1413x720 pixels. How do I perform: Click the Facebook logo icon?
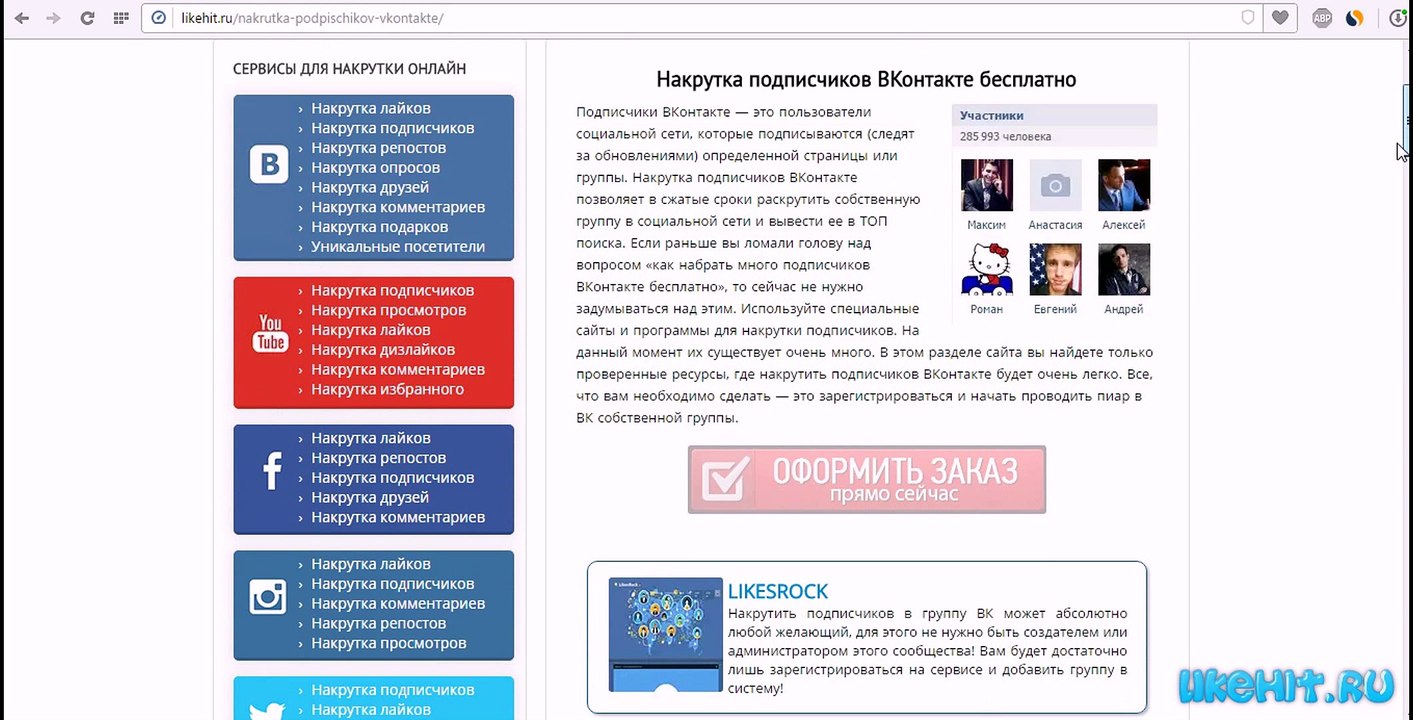271,471
